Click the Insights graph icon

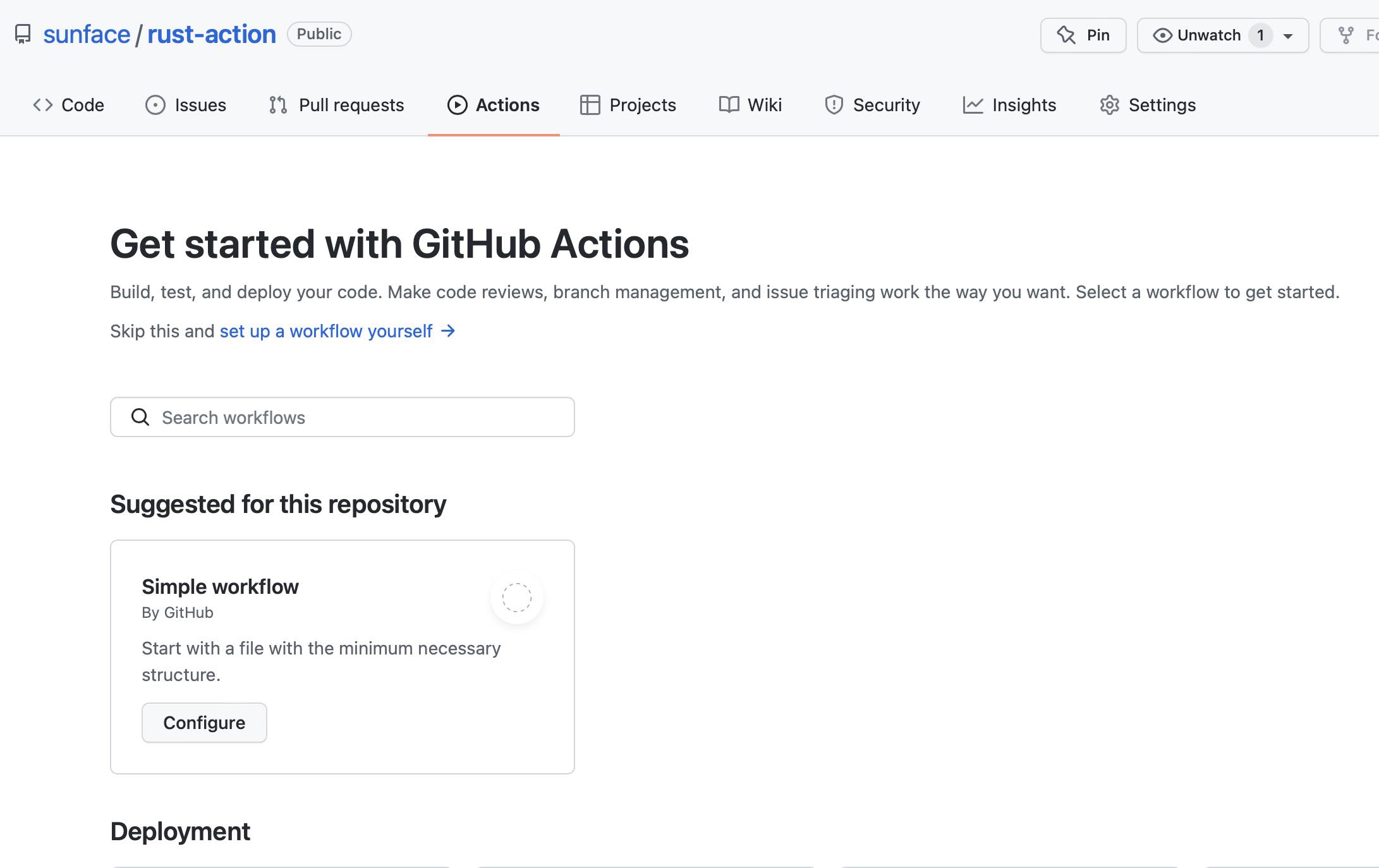pos(973,105)
